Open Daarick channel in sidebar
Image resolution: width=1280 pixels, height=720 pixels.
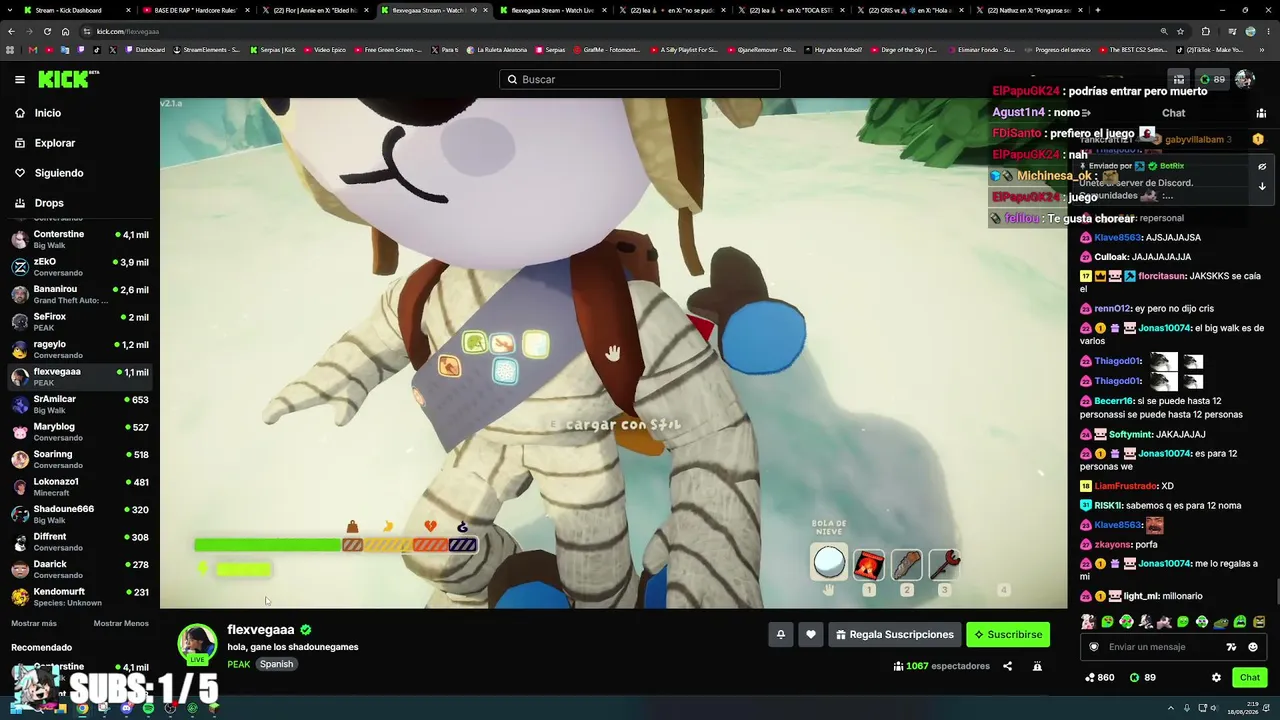[80, 569]
